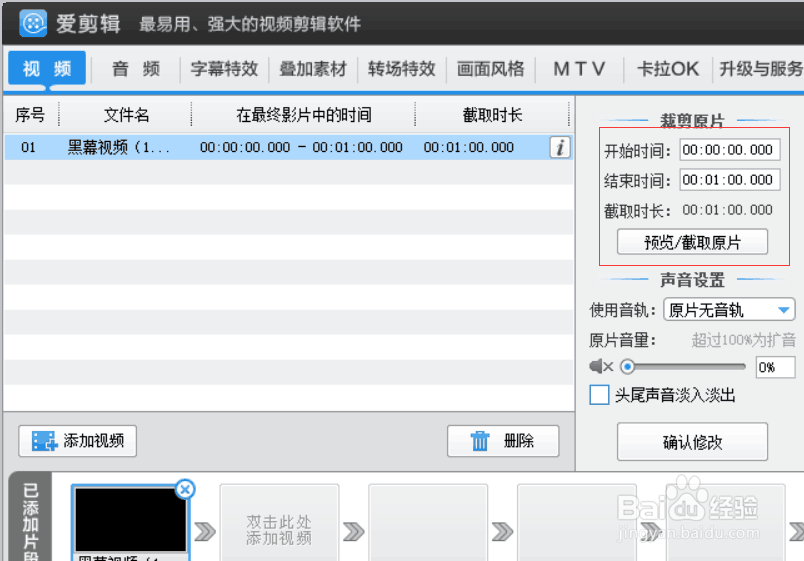Adjust the 原片音量 slider handle

627,367
